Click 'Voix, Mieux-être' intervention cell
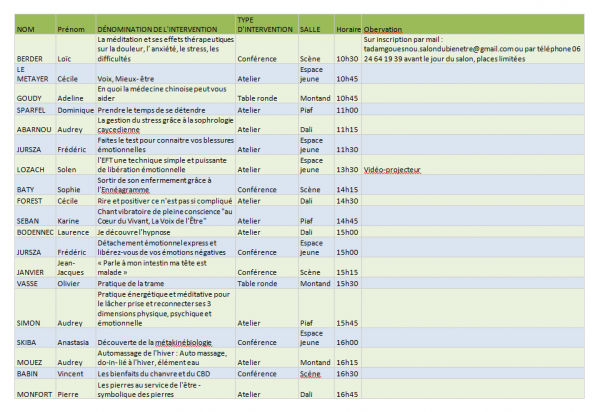The height and width of the screenshot is (412, 599). [165, 74]
